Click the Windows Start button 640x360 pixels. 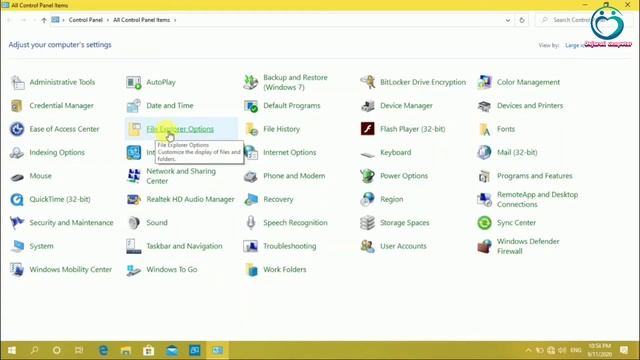[12, 350]
